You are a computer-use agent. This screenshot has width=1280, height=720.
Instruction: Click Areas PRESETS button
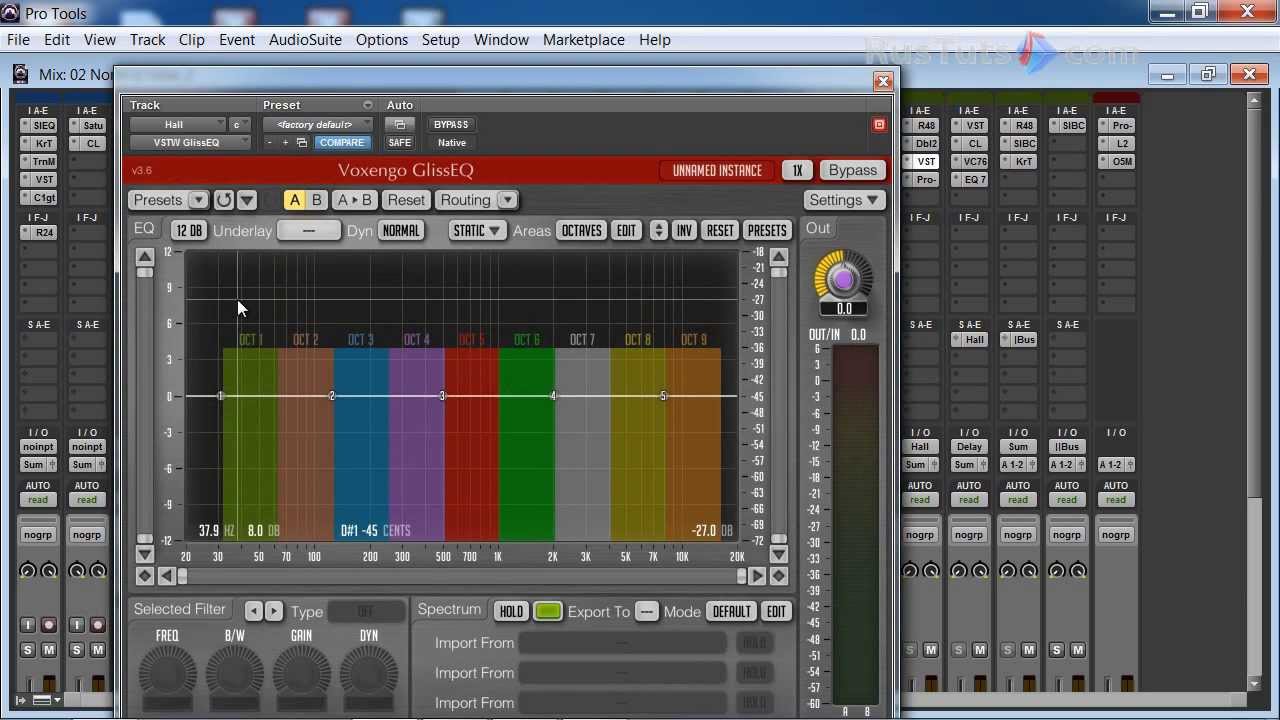(767, 230)
